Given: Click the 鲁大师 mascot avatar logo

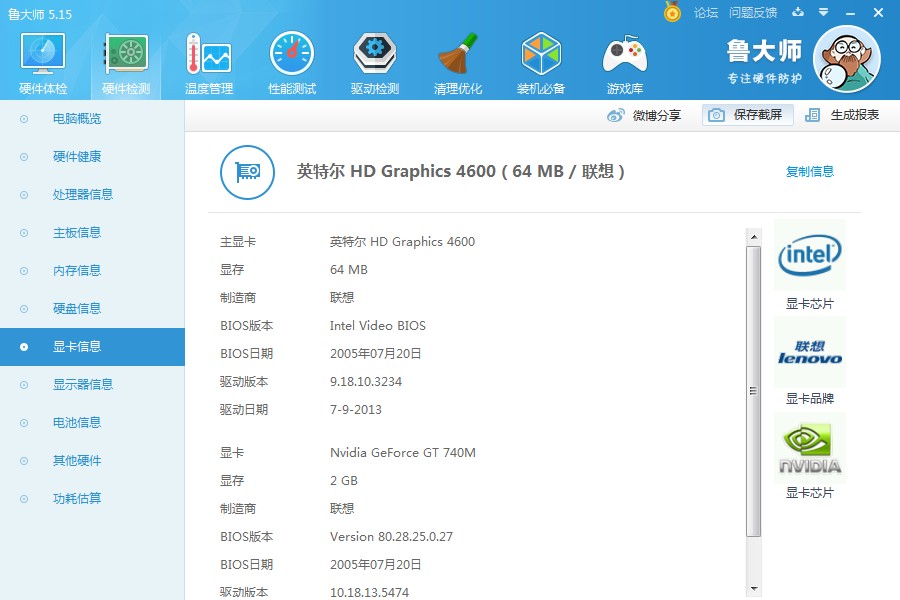Looking at the screenshot, I should [846, 57].
